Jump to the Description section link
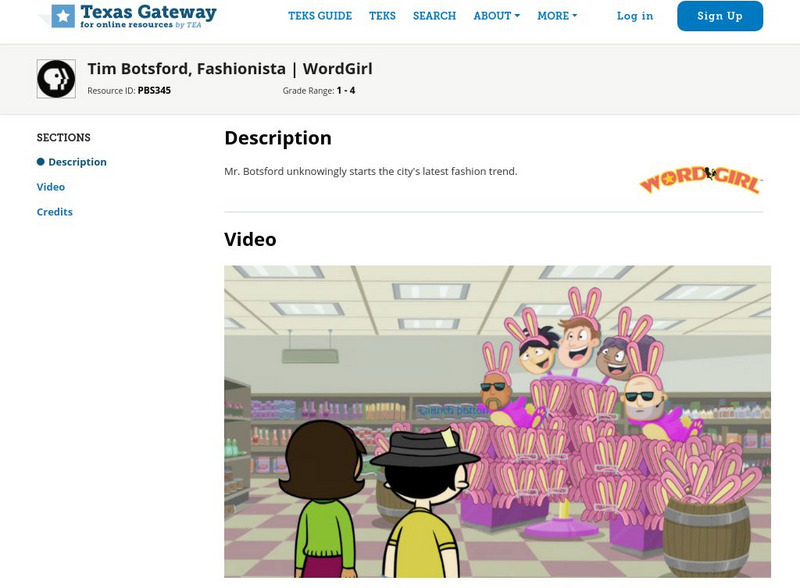 click(77, 162)
